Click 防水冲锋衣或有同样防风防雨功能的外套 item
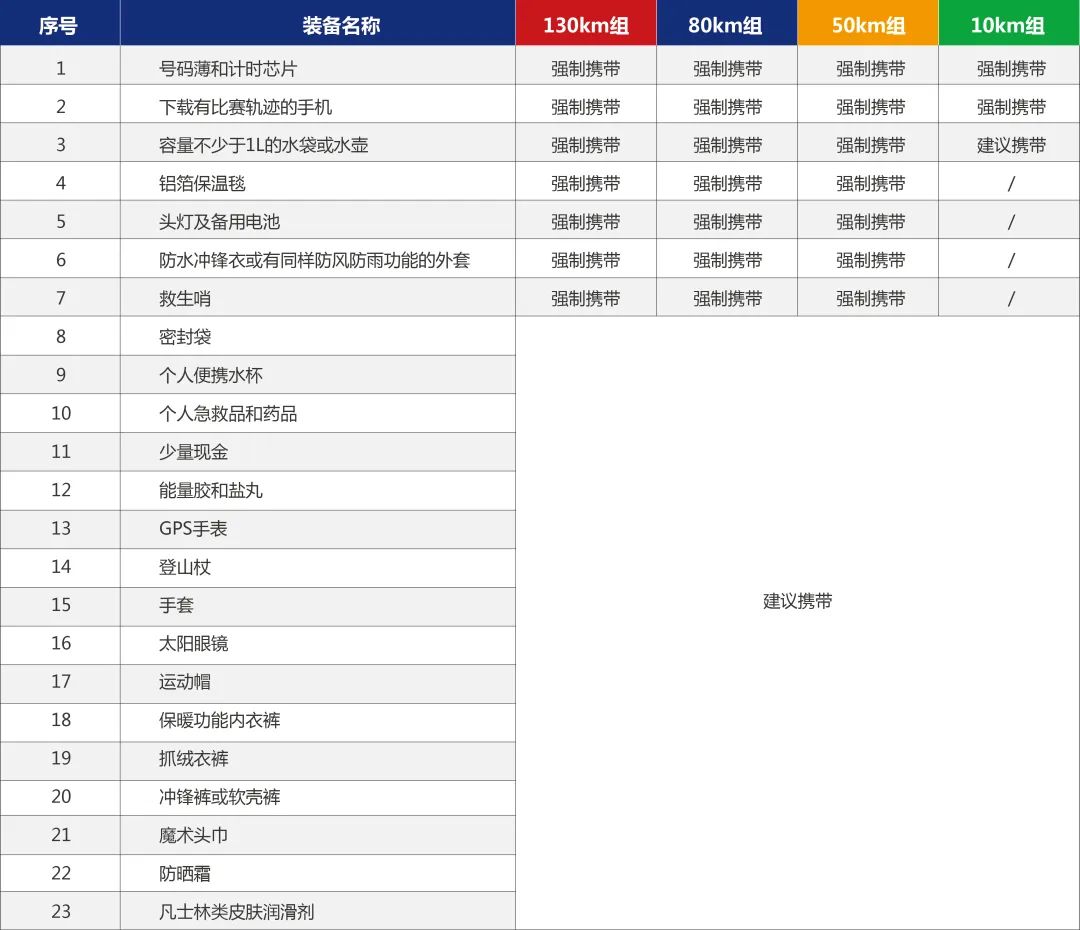The height and width of the screenshot is (930, 1080). (314, 260)
